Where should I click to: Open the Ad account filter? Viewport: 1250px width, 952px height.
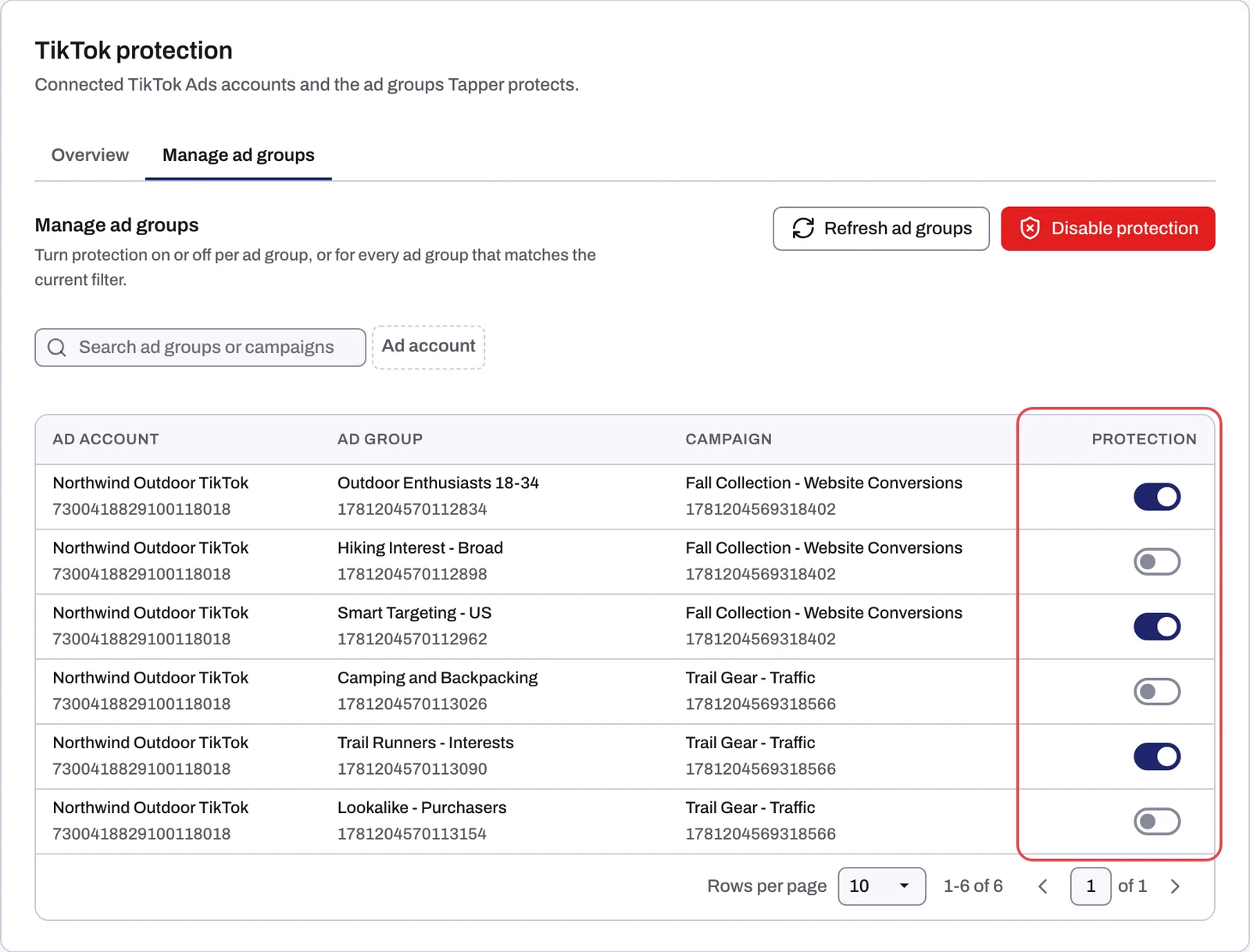pyautogui.click(x=428, y=347)
